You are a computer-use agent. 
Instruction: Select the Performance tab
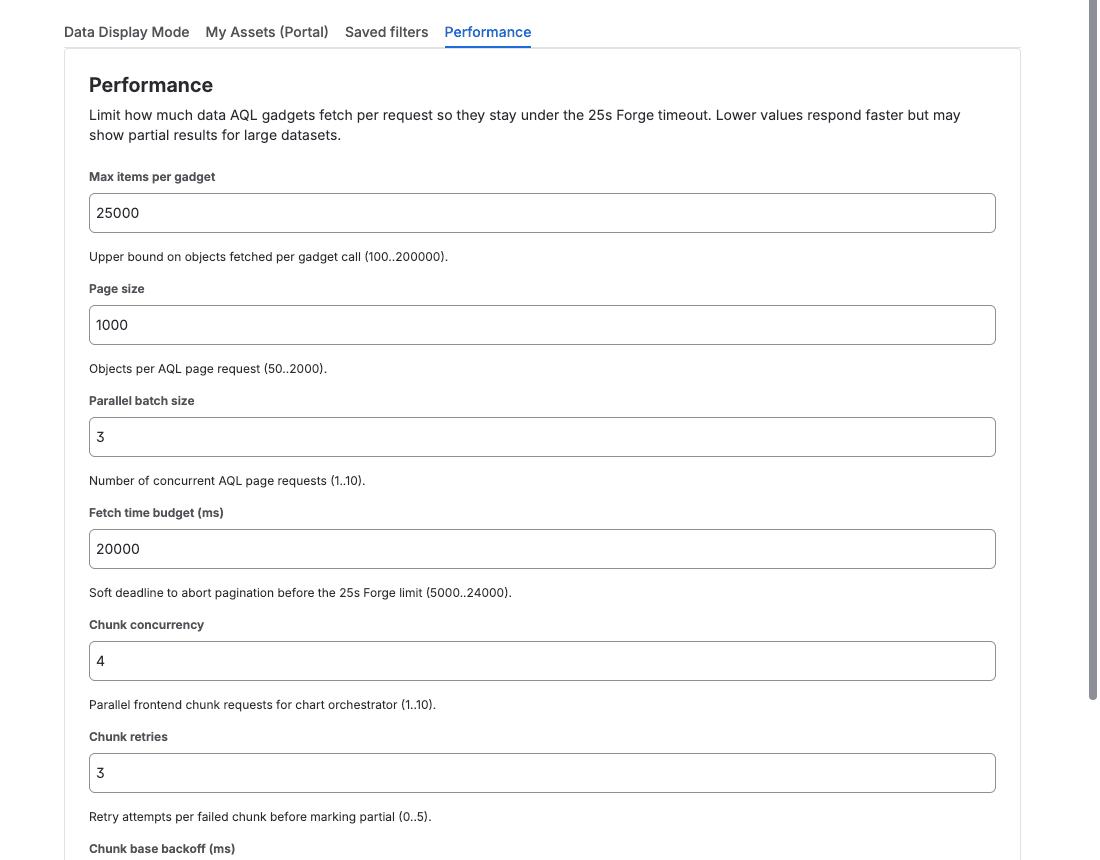click(488, 32)
